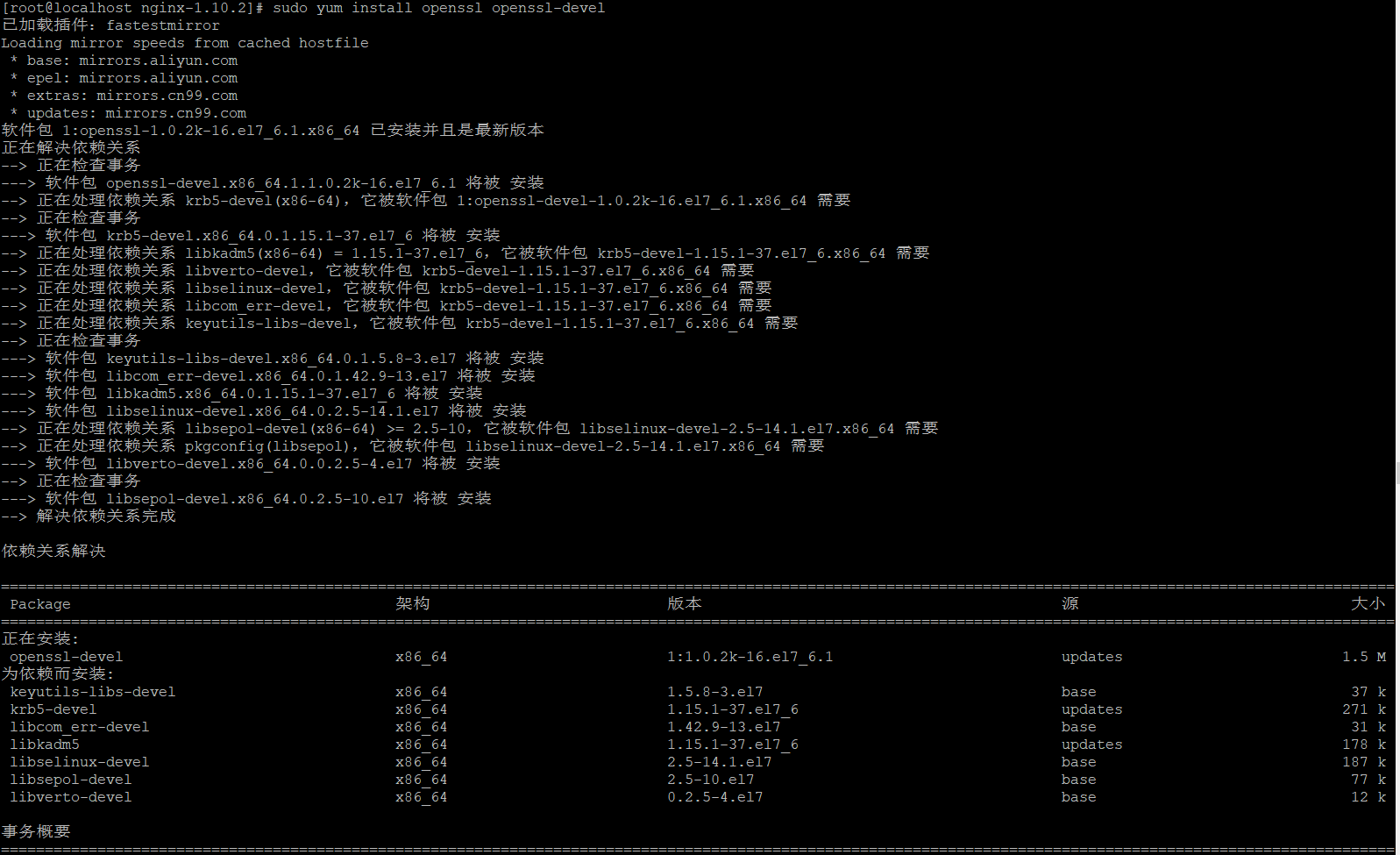This screenshot has width=1400, height=855.
Task: Click the dependency line for 'libcom_err-devel,'
Action: coord(387,305)
